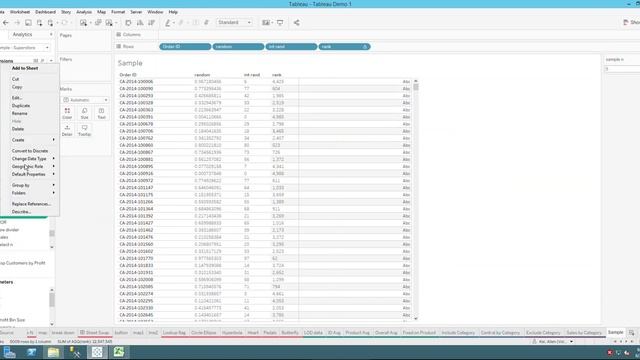
Task: Click the Show/hide cards icon
Action: point(266,23)
